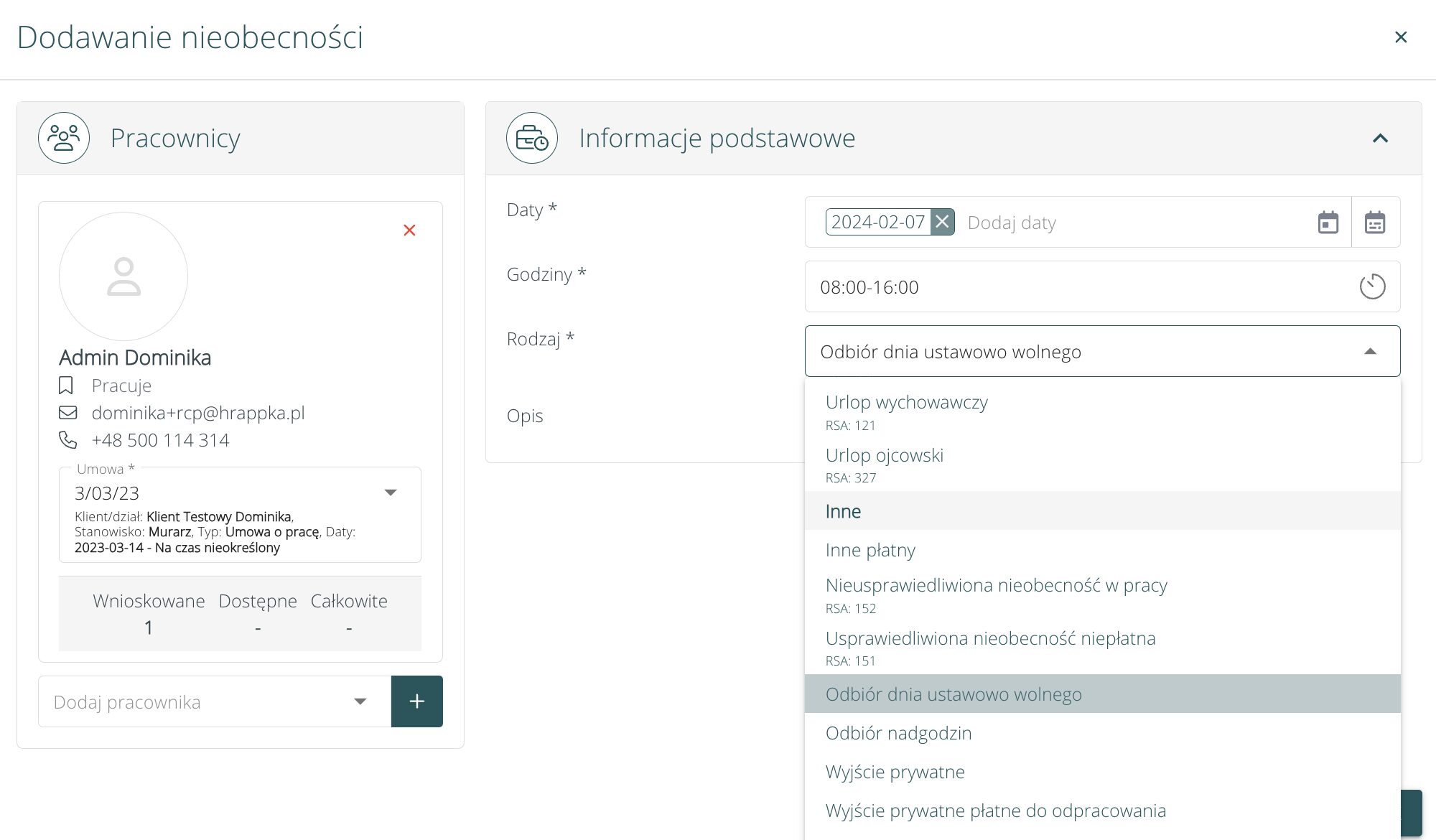Select Urlop wychowawczy option

[906, 403]
